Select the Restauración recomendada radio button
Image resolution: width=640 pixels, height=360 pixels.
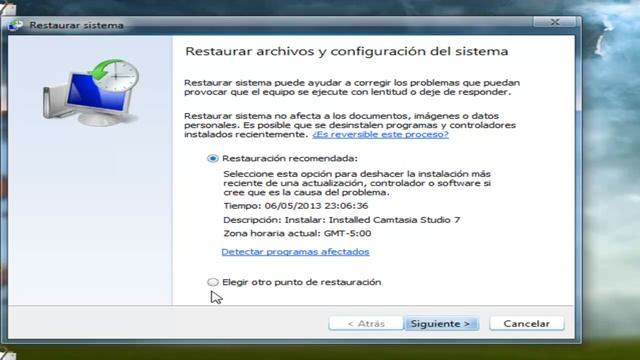click(x=213, y=158)
